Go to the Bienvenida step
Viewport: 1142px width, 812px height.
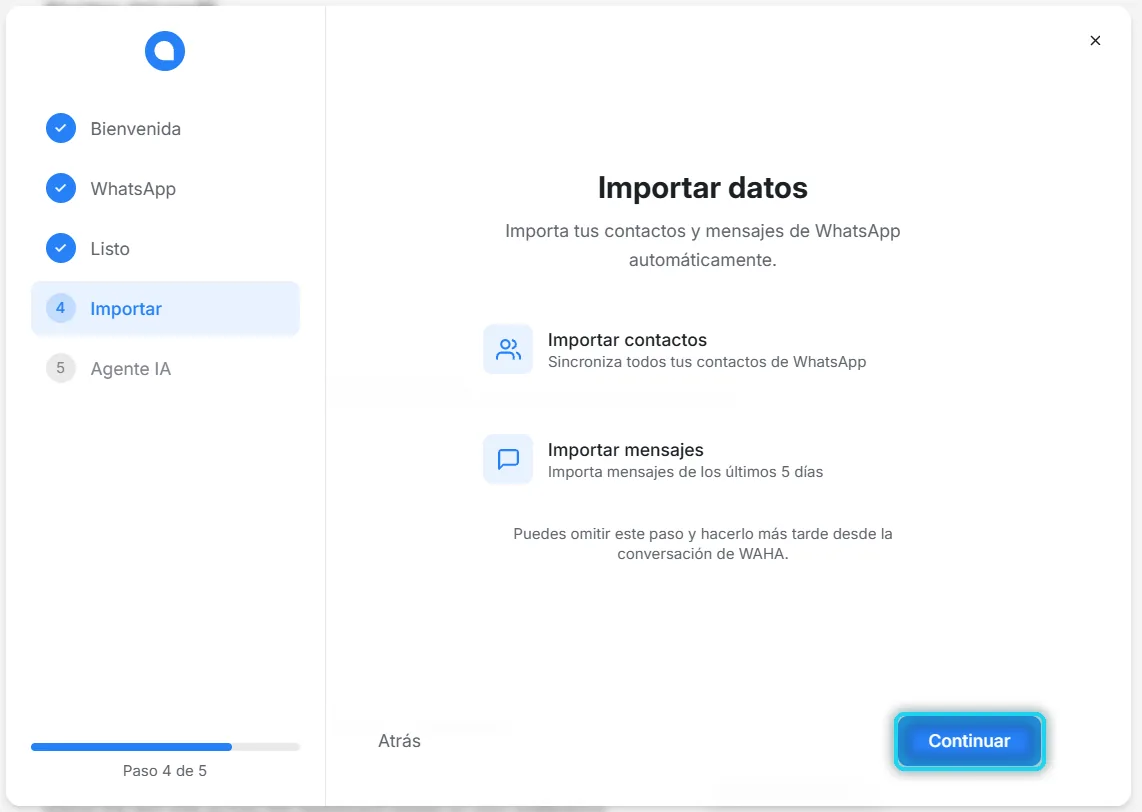click(165, 129)
